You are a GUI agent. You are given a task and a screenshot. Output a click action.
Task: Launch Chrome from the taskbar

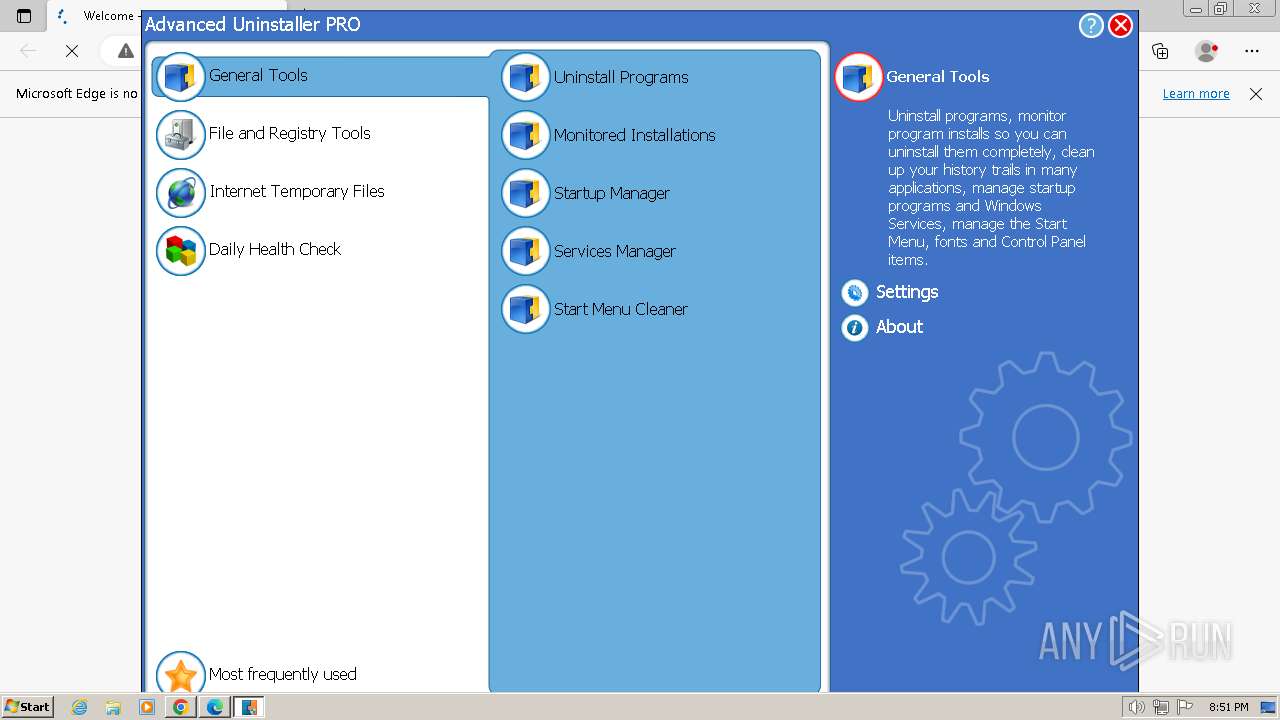[180, 707]
